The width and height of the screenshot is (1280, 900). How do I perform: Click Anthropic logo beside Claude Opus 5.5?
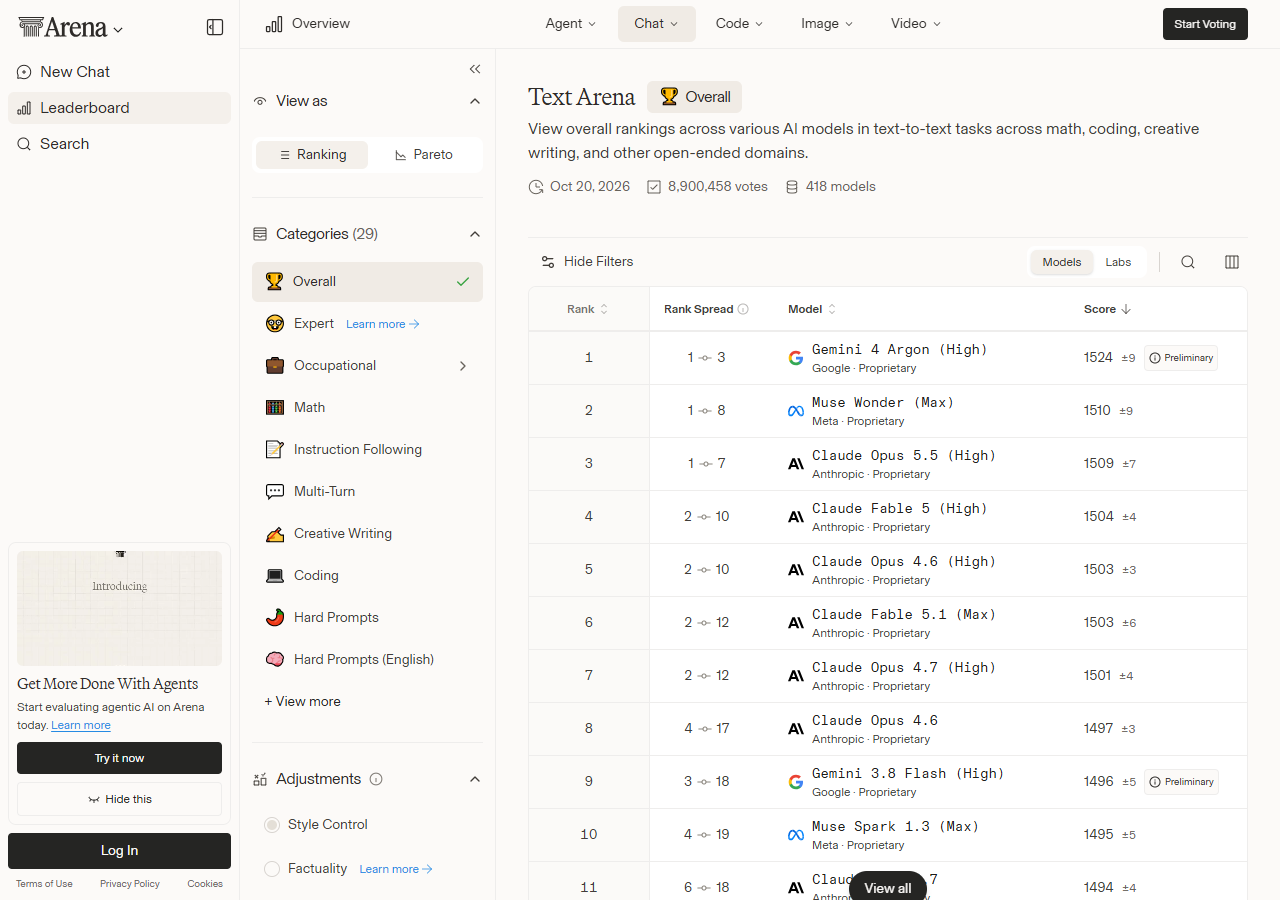point(796,464)
